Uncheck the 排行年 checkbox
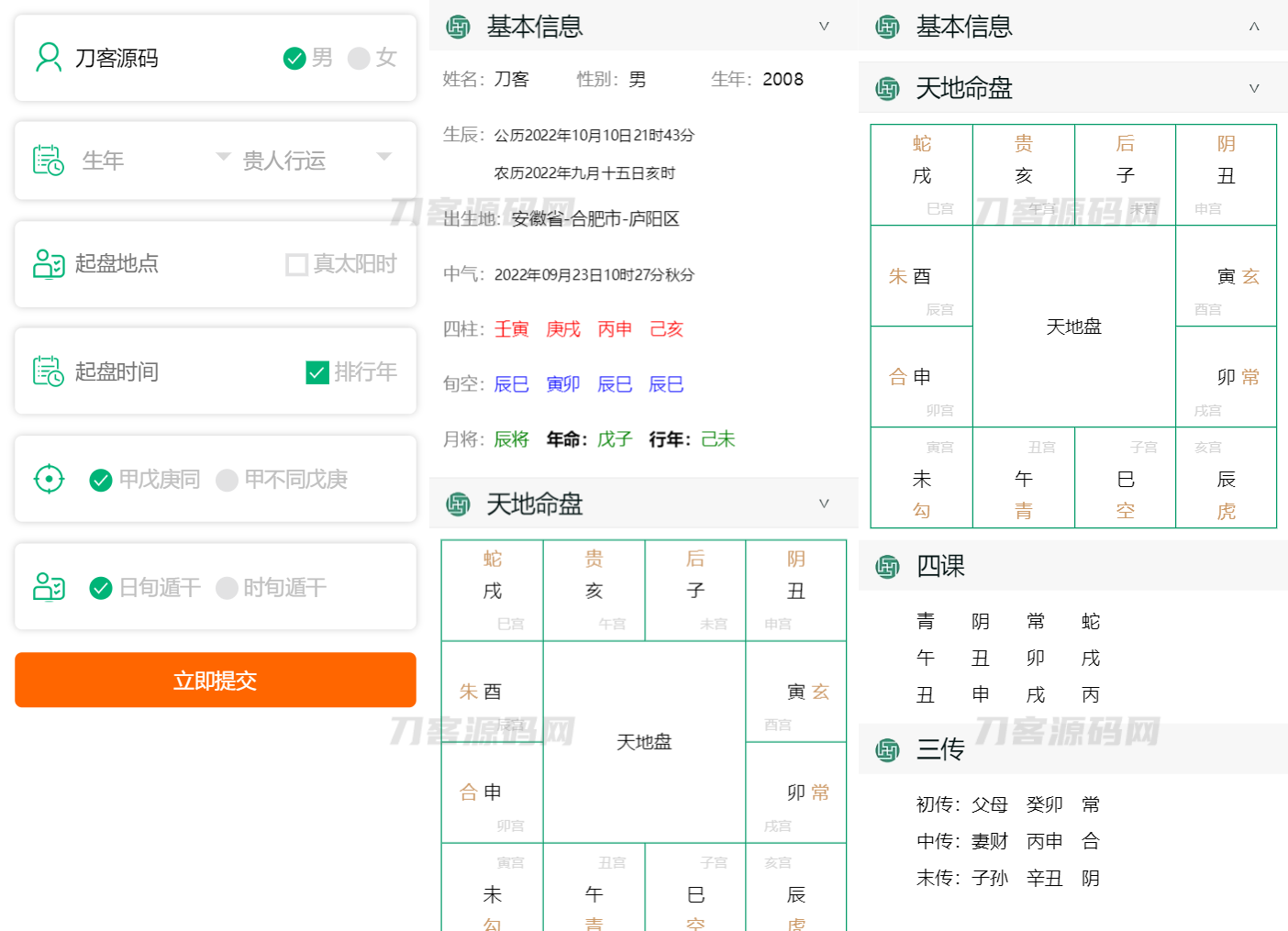 317,372
